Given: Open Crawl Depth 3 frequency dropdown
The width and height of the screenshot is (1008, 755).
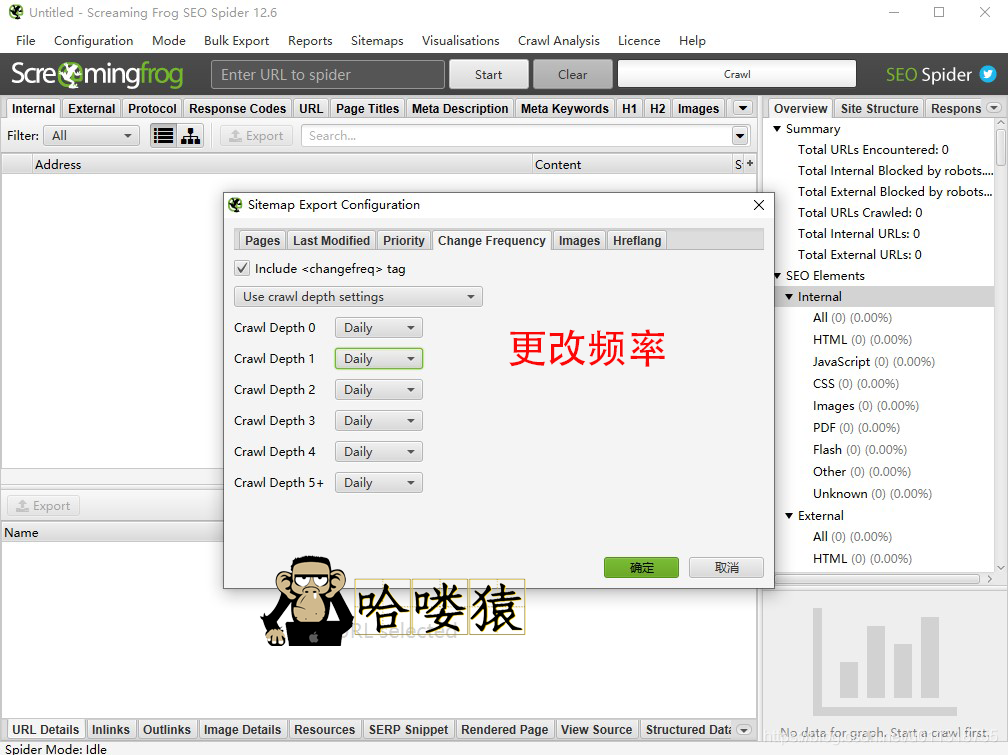Looking at the screenshot, I should click(x=379, y=421).
